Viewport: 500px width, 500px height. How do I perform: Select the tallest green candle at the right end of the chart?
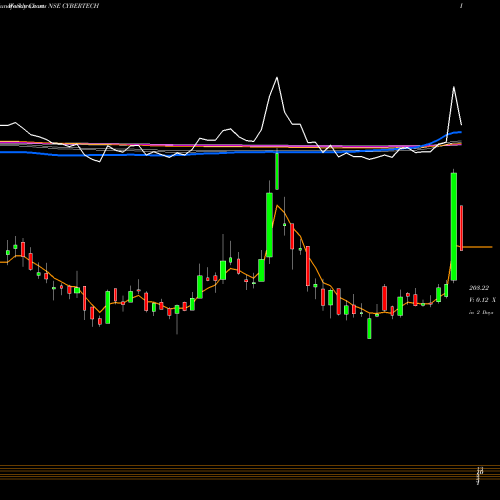tap(454, 226)
